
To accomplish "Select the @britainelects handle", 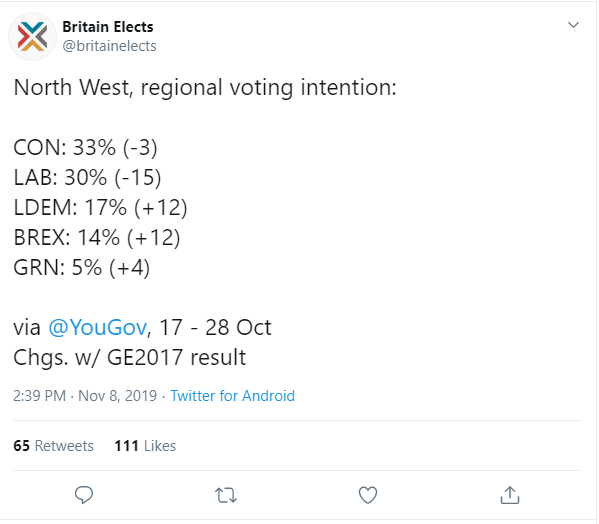I will [109, 46].
